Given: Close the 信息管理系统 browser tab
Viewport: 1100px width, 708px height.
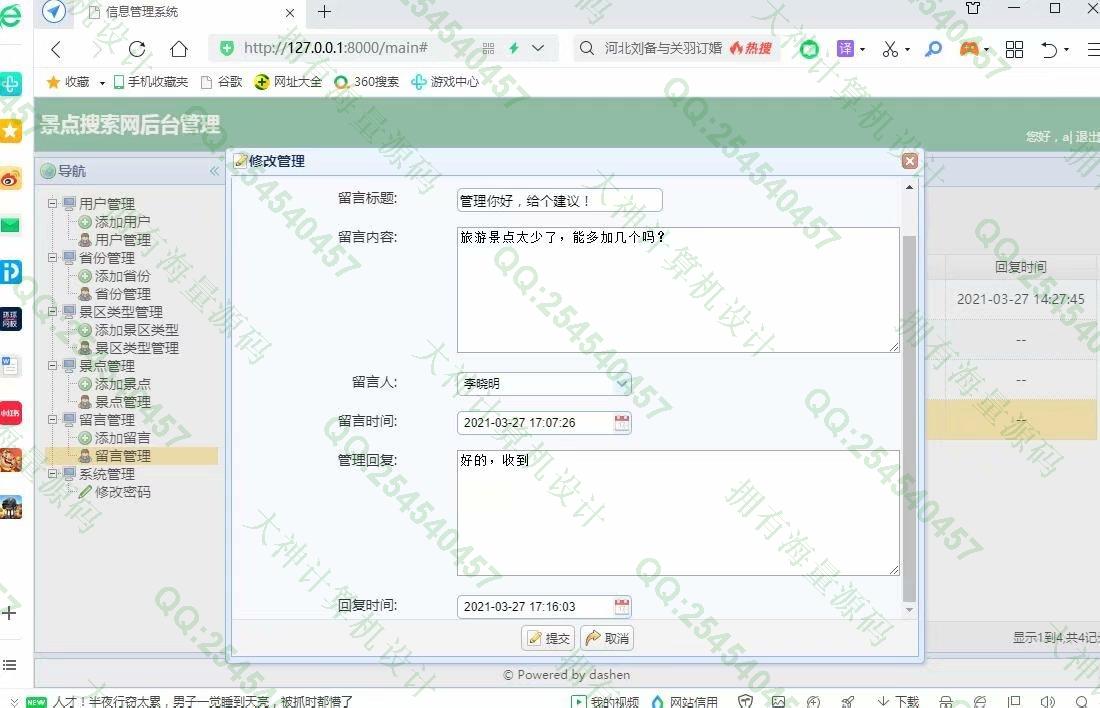Looking at the screenshot, I should pos(290,13).
